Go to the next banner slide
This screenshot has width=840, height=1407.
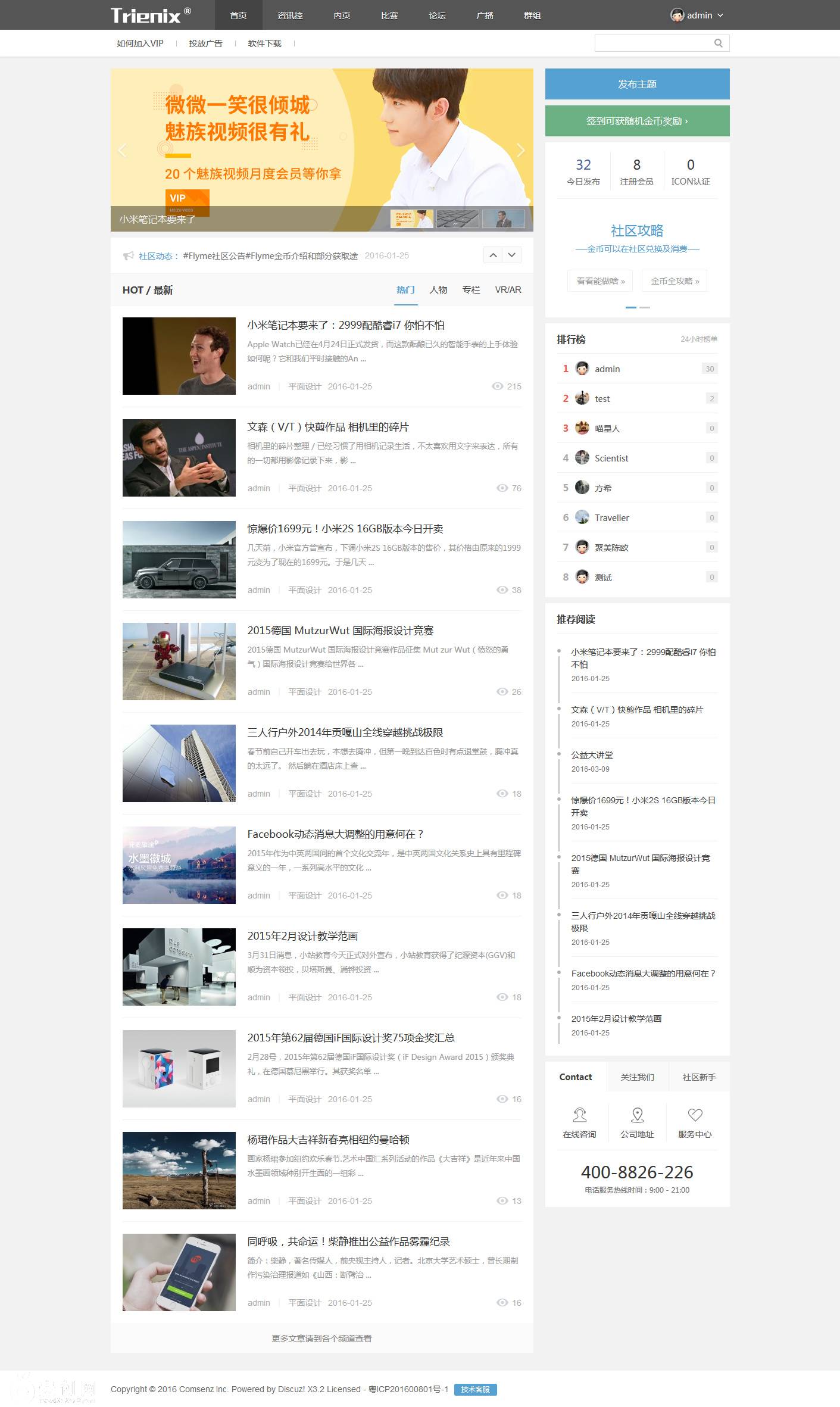pos(520,150)
